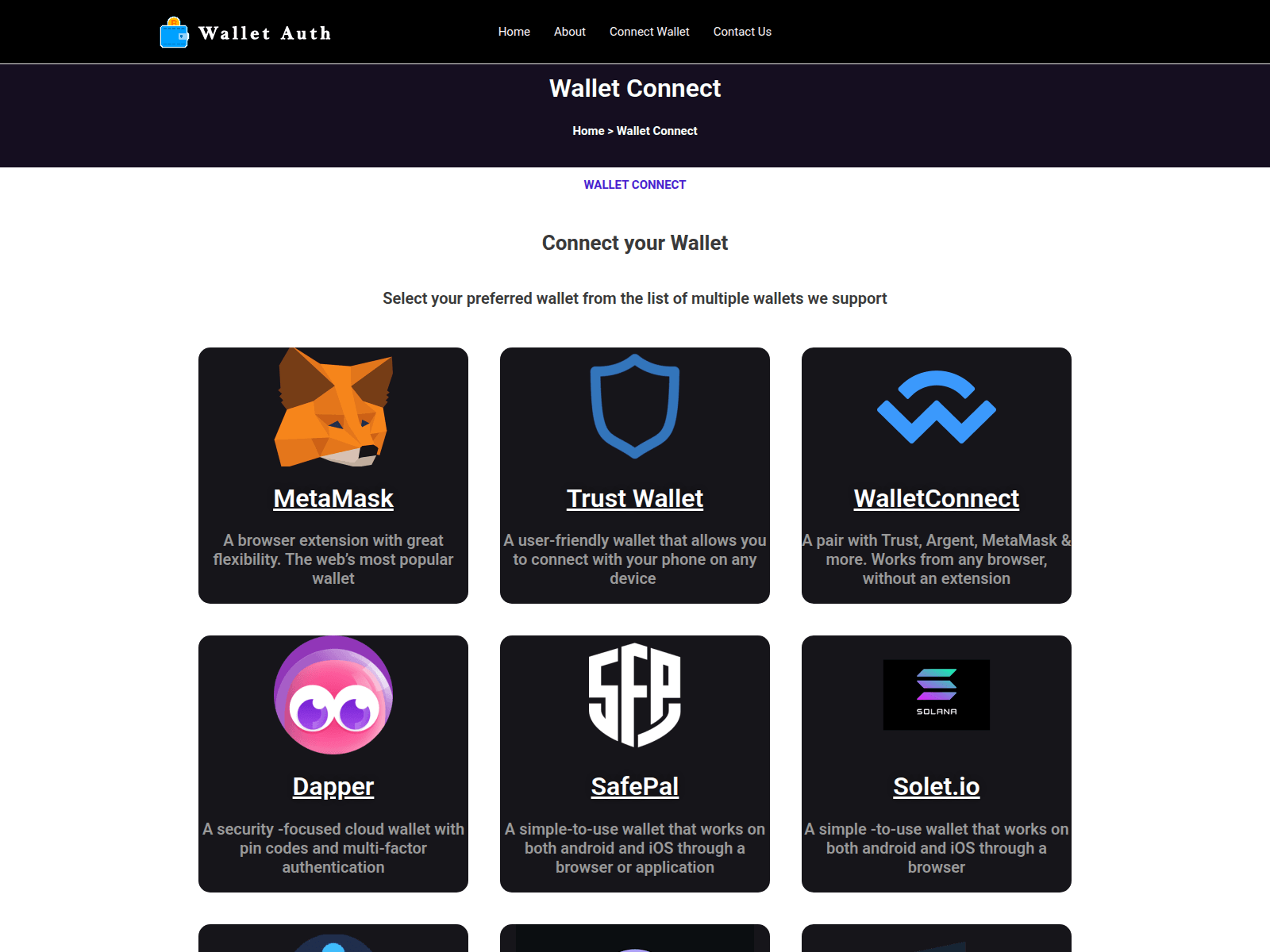Select the MetaMask wallet title link

coord(333,498)
